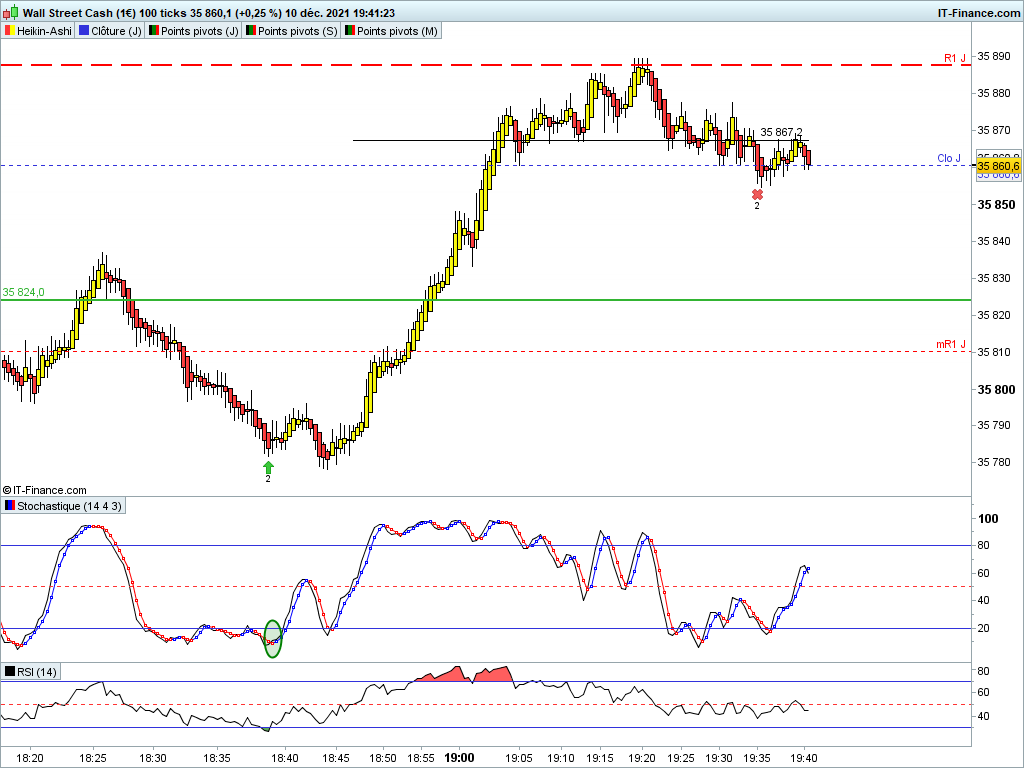
Task: Click the 35 780 price axis label
Action: click(993, 462)
